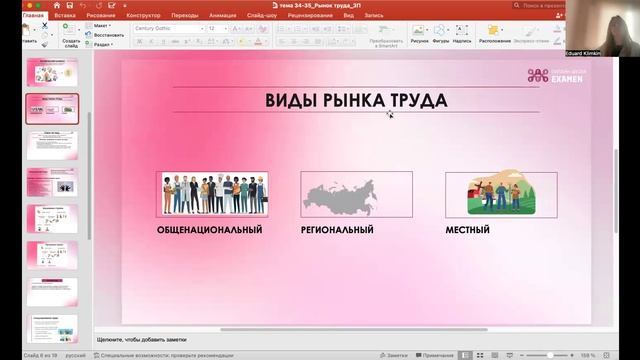
Task: Open the Переходы tab
Action: 185,16
